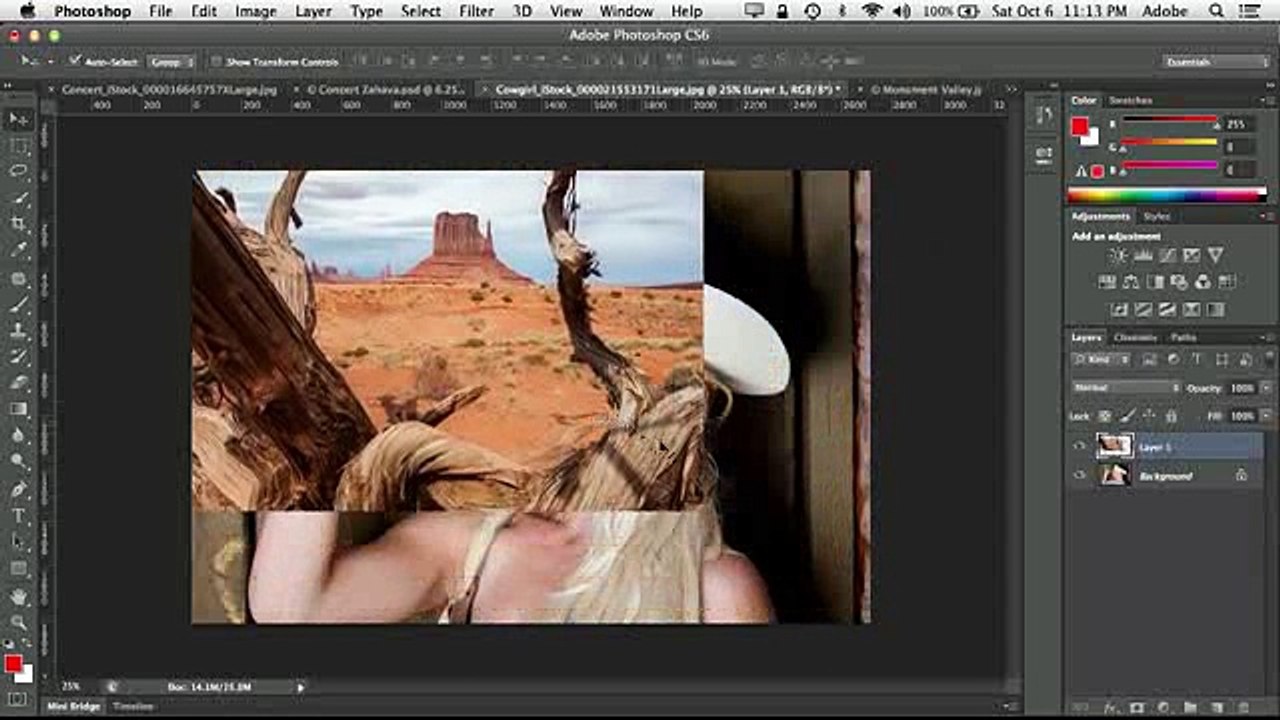Select the Horizontal Type tool
The height and width of the screenshot is (720, 1280).
click(x=19, y=516)
